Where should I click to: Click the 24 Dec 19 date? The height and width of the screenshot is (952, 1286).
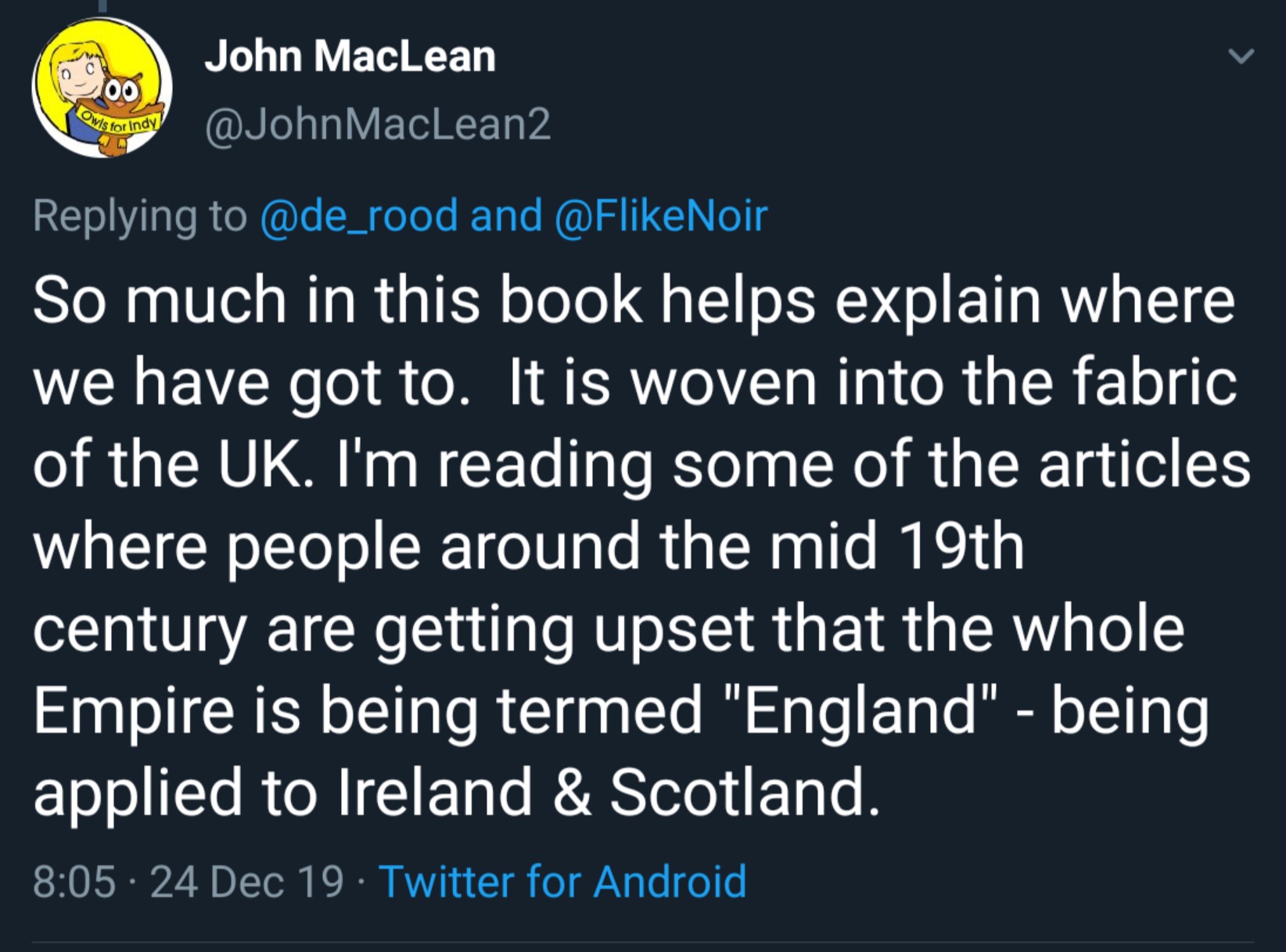click(x=246, y=882)
